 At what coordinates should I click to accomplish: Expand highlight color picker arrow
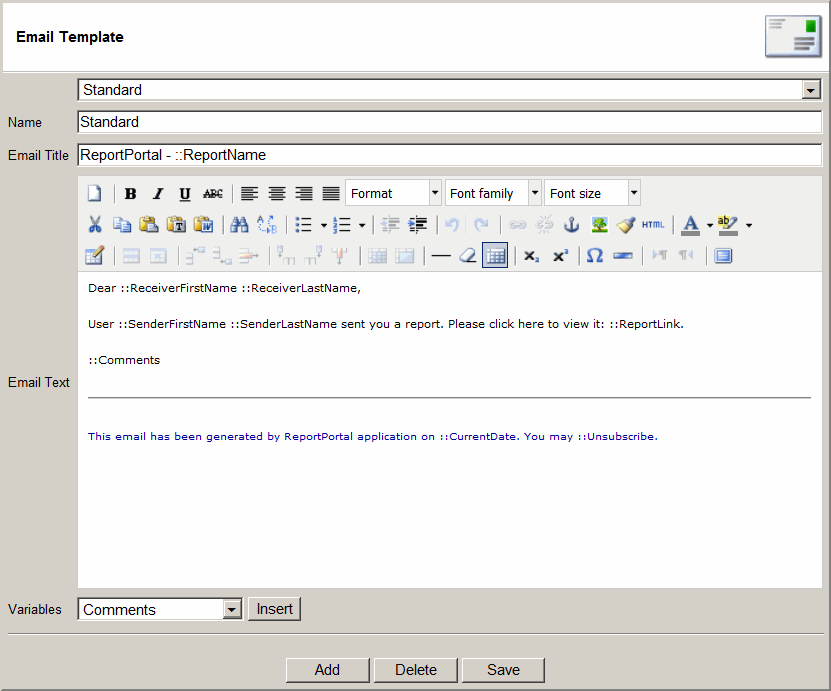pos(748,225)
